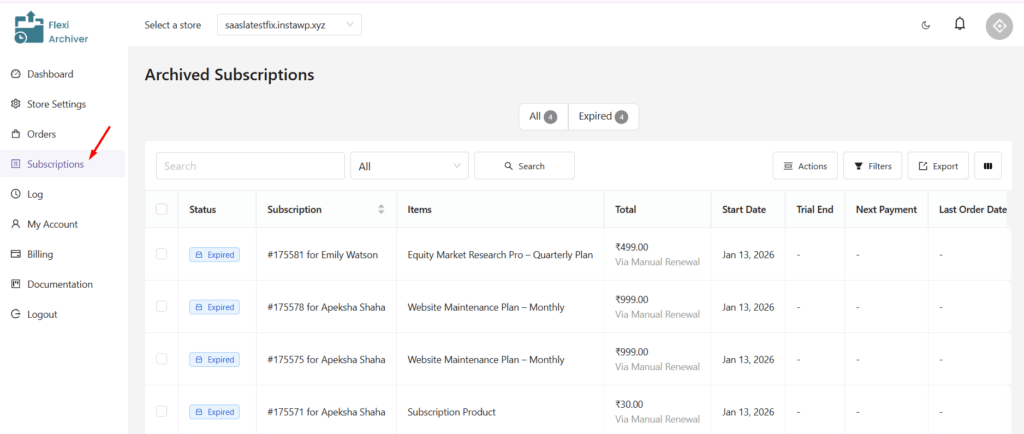Open the notifications bell
This screenshot has height=434, width=1024.
pos(960,24)
